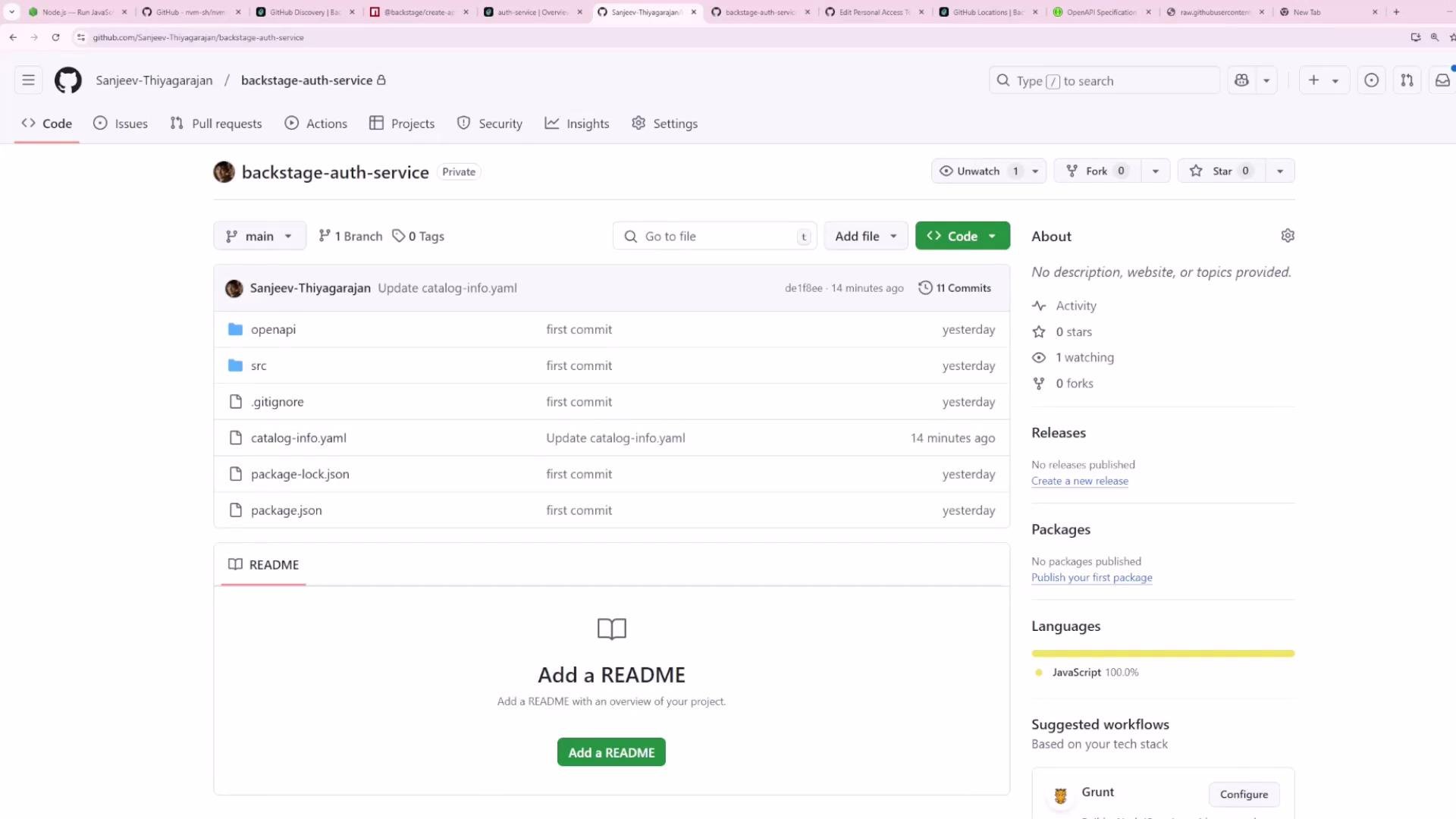Viewport: 1456px width, 819px height.
Task: Open the Add file dropdown
Action: pyautogui.click(x=865, y=236)
